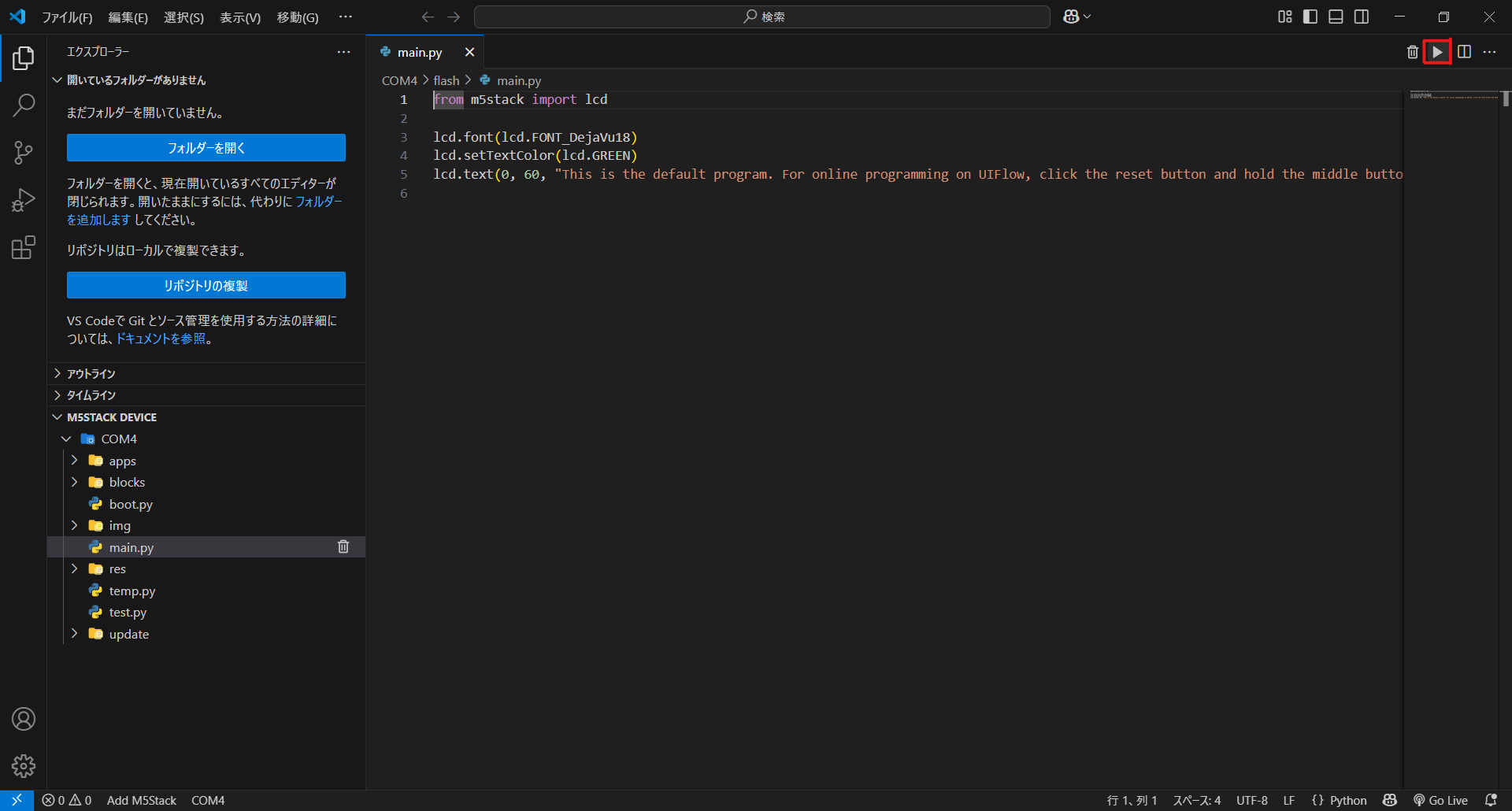Open the ファイル(F) menu
Screen dimensions: 1512x811
67,17
